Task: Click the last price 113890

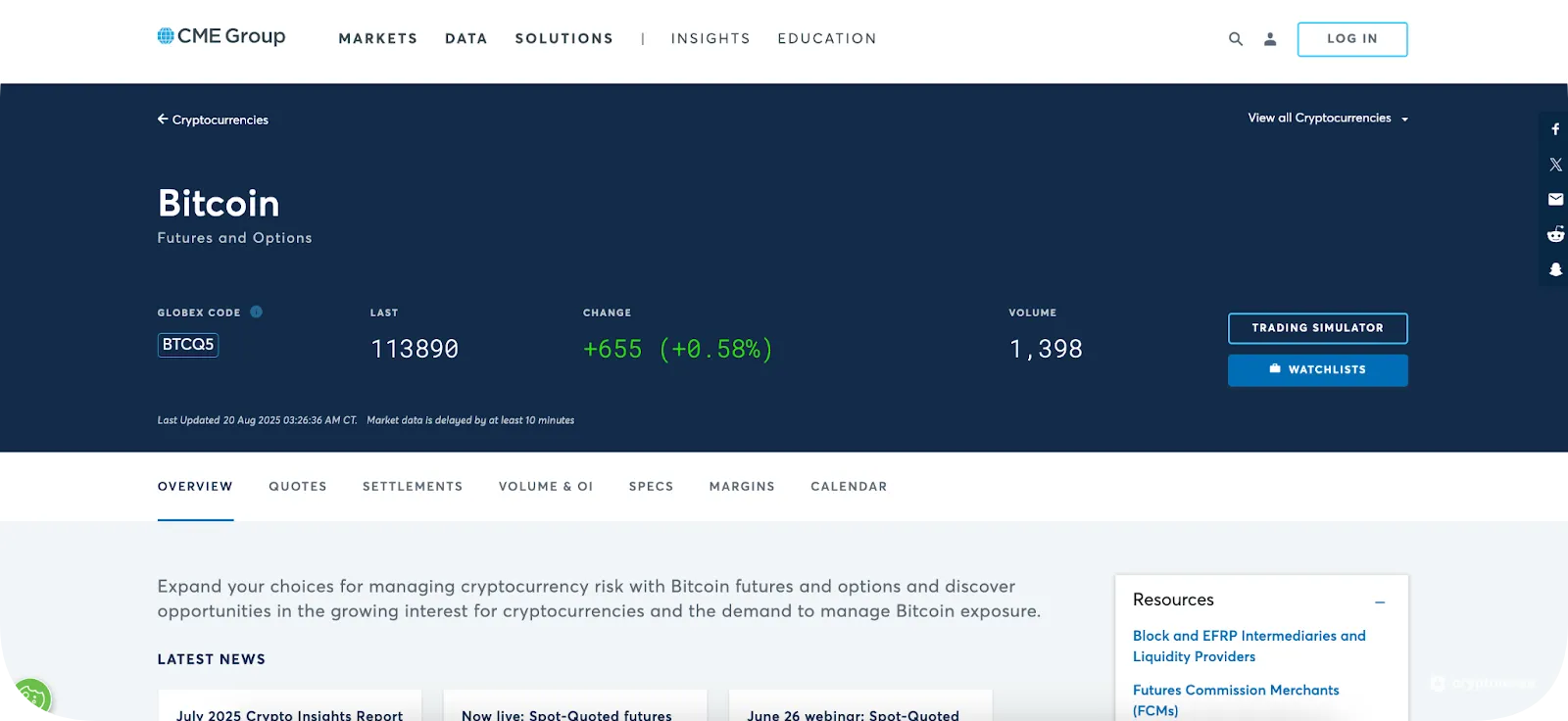Action: coord(415,349)
